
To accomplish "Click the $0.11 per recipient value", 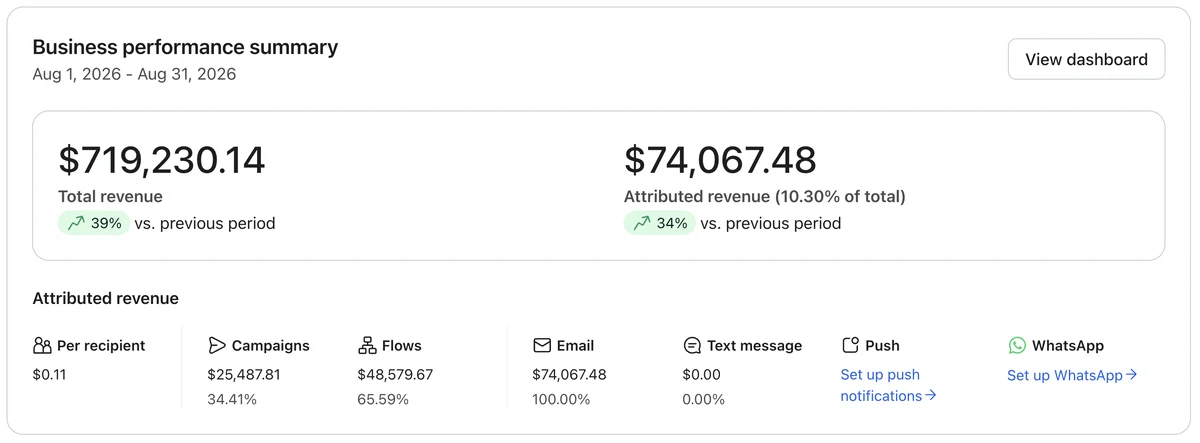I will point(49,375).
